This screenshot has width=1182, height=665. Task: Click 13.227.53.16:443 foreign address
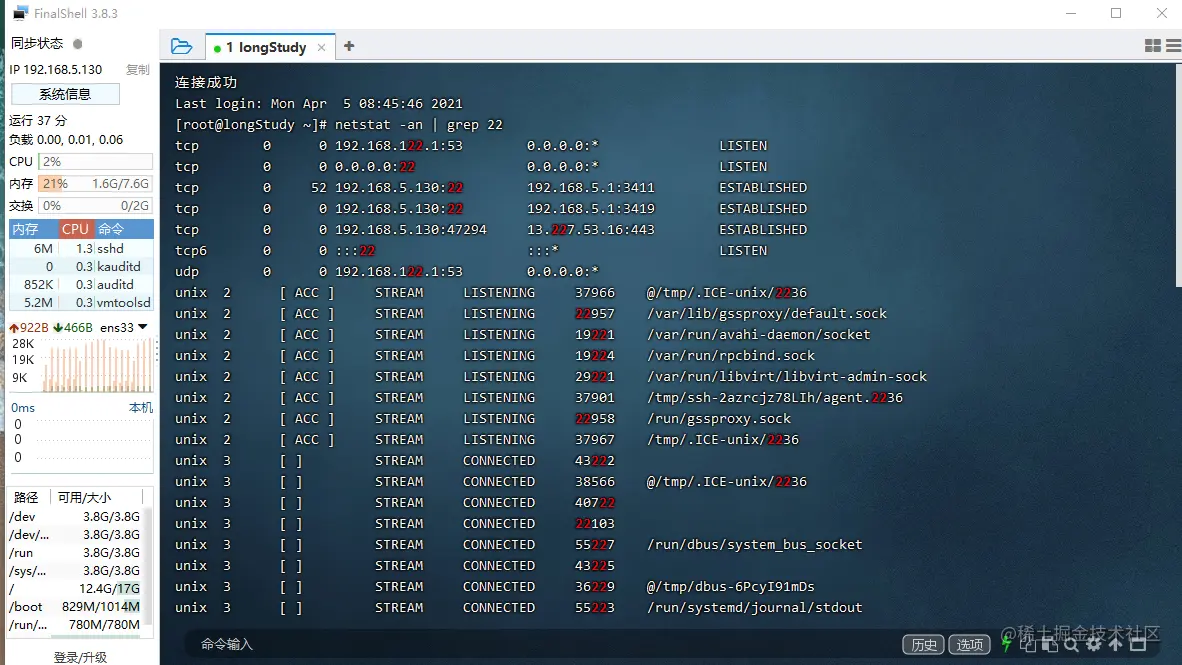tap(590, 229)
